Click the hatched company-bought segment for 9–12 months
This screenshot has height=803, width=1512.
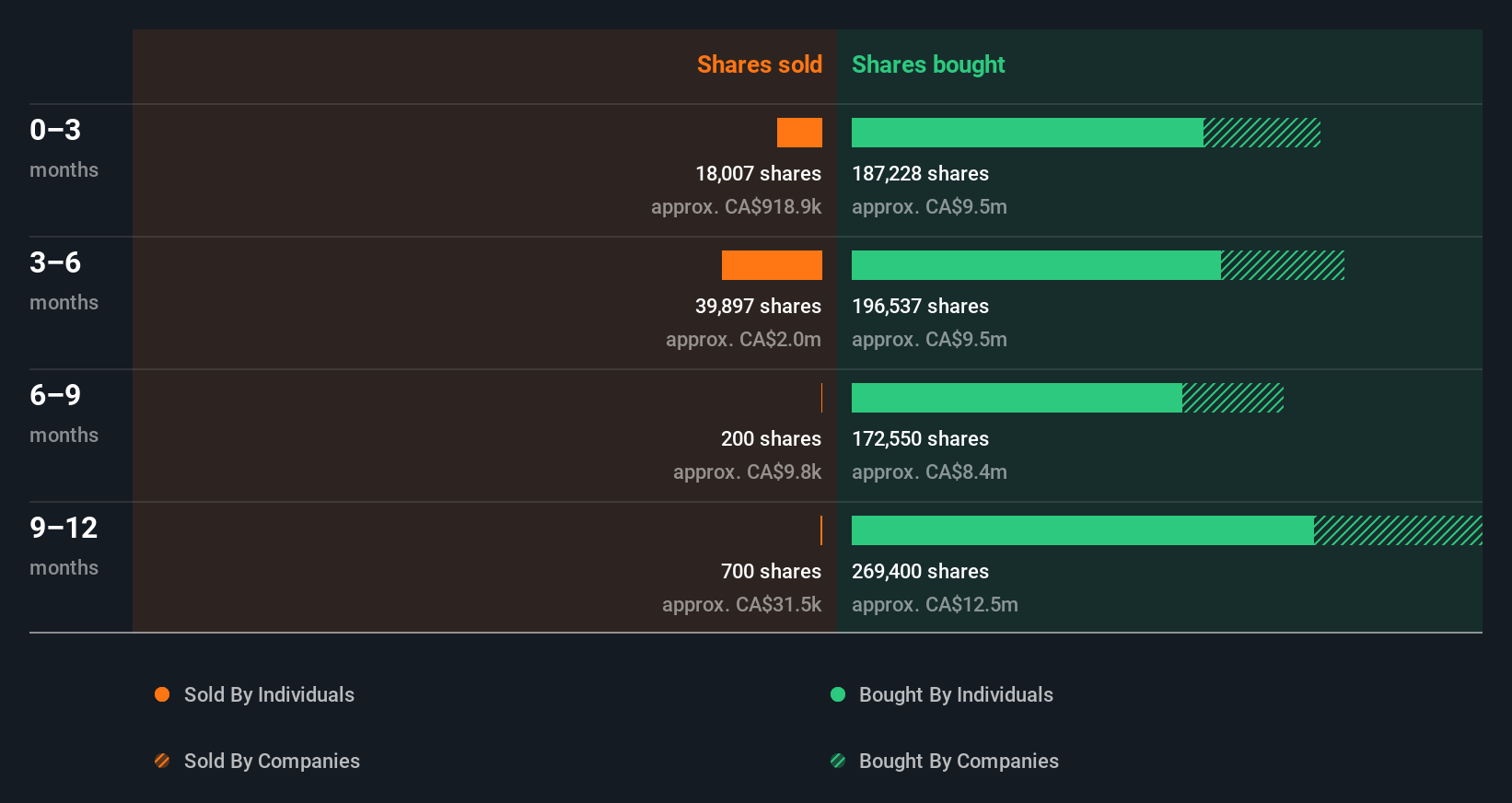tap(1398, 530)
